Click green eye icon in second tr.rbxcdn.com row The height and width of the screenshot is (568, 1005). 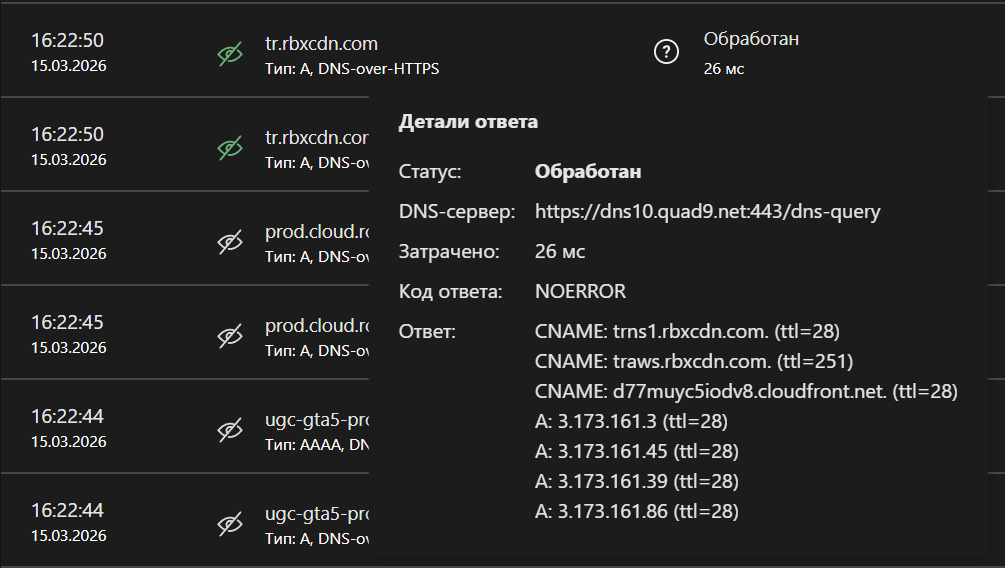point(230,147)
